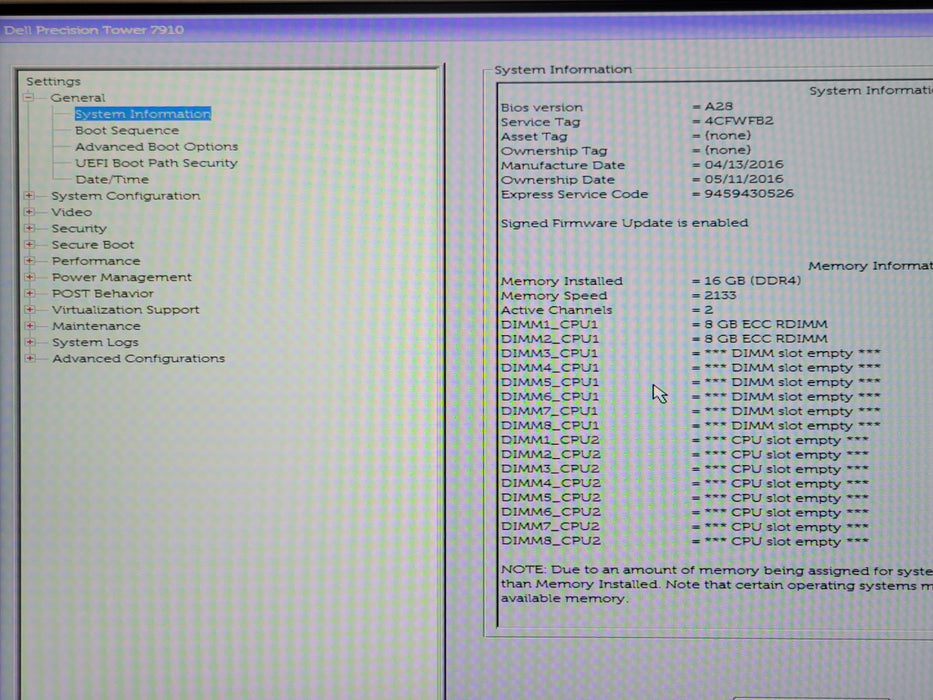Click the Memory Speed value 2133
The image size is (933, 700).
coord(720,295)
